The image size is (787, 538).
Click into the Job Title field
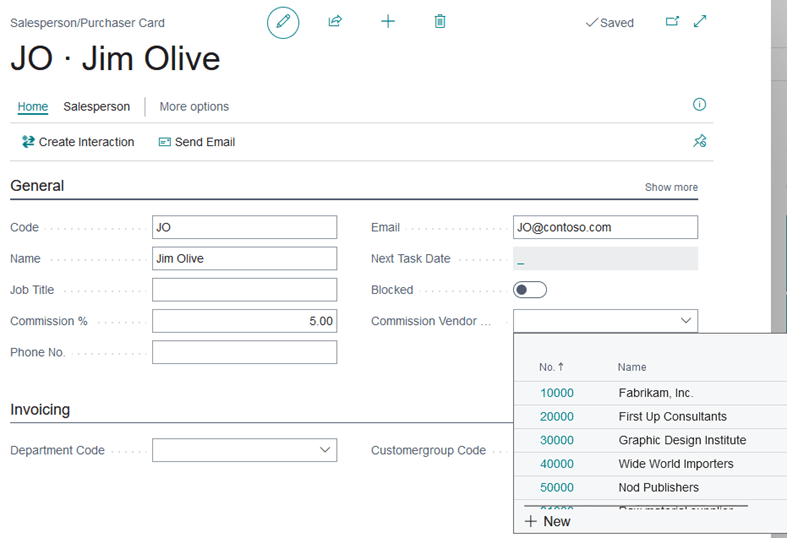244,290
